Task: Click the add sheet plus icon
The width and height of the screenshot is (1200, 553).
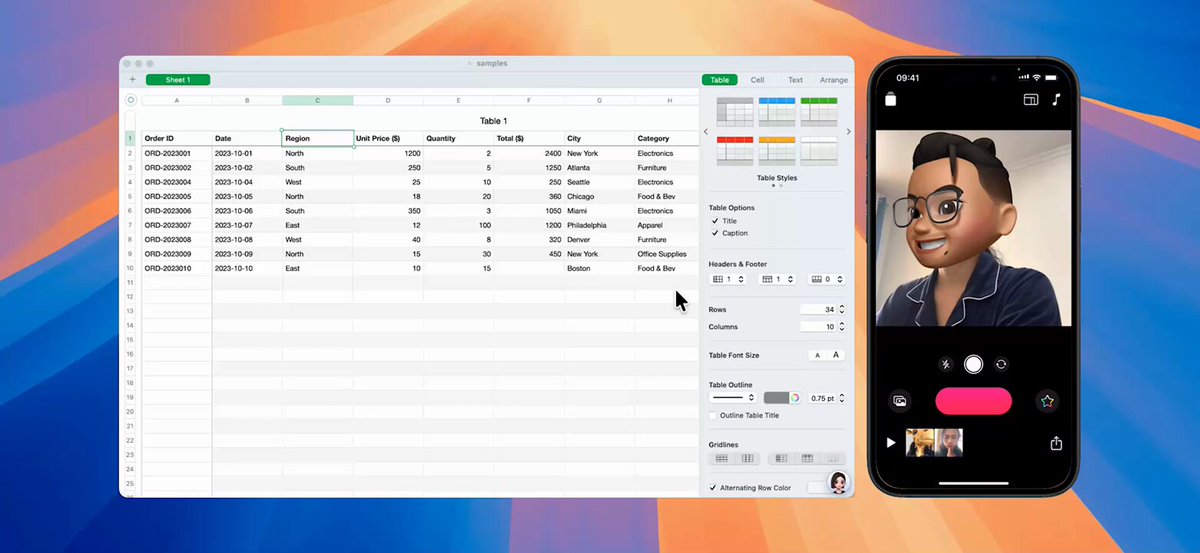Action: tap(132, 80)
